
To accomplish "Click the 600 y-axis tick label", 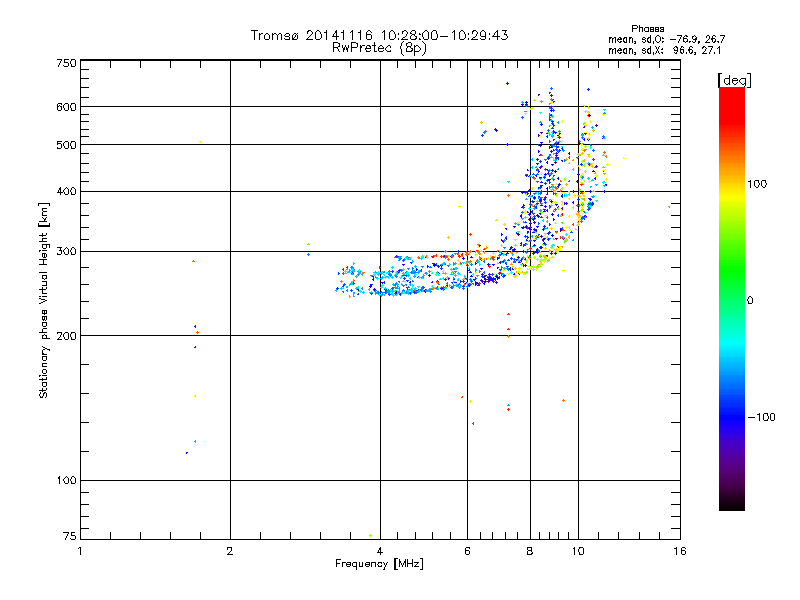I will (x=67, y=107).
